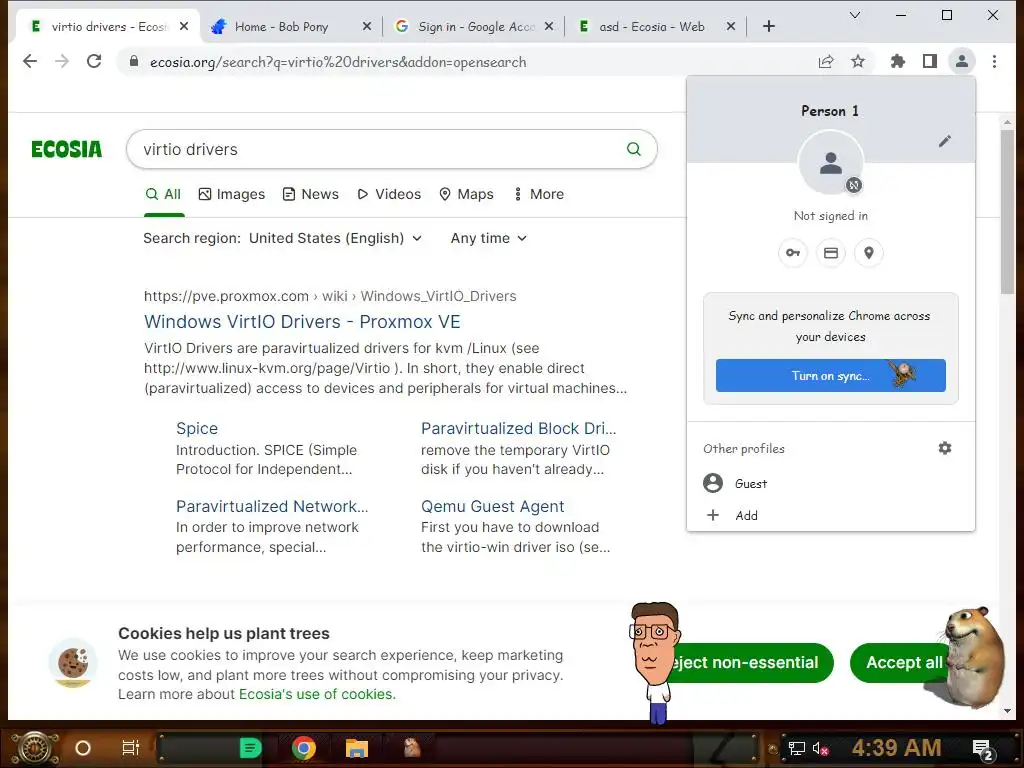Open network tray icon
Screen dimensions: 1024x768
coord(797,748)
